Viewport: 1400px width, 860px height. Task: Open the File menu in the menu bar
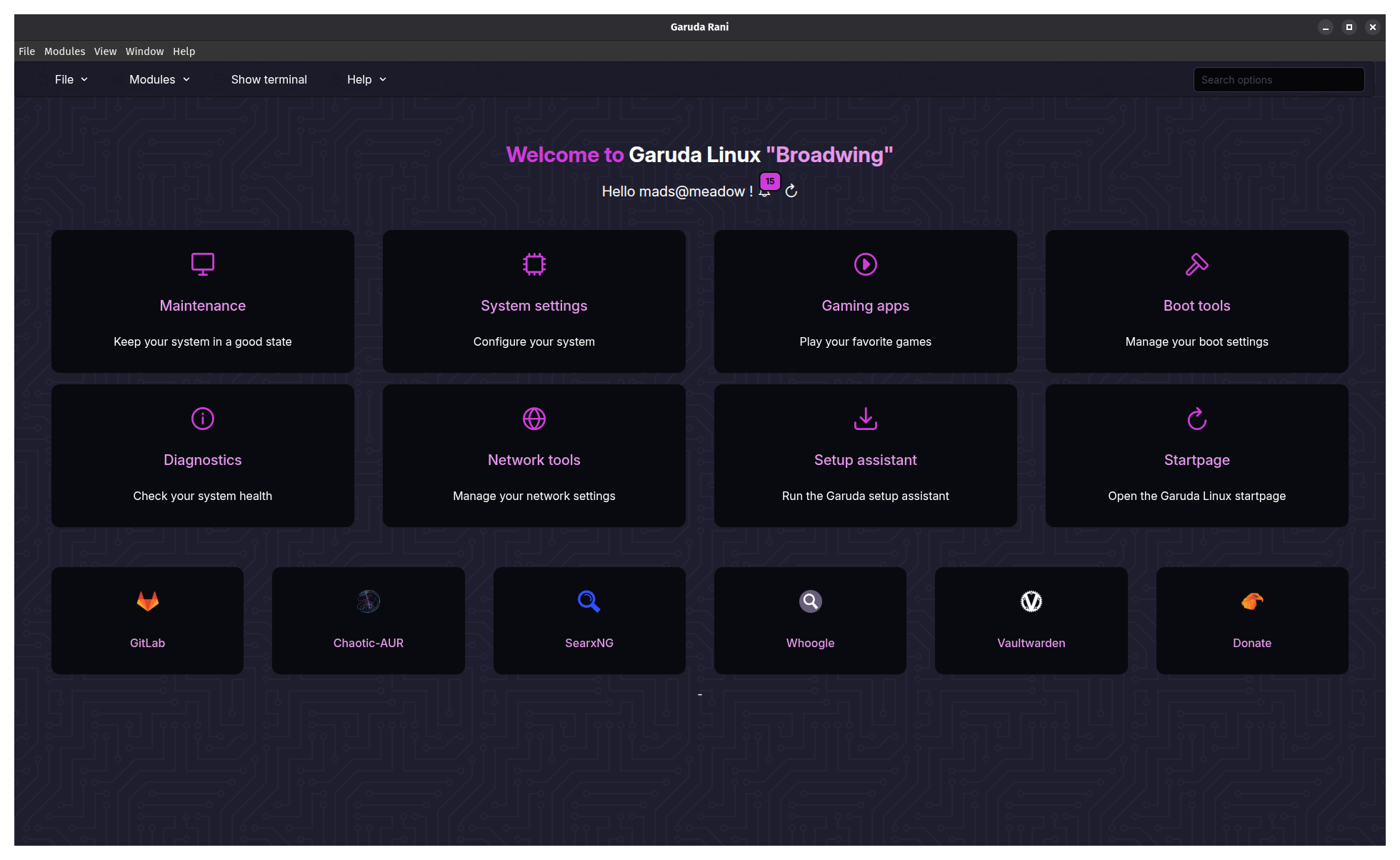(27, 51)
